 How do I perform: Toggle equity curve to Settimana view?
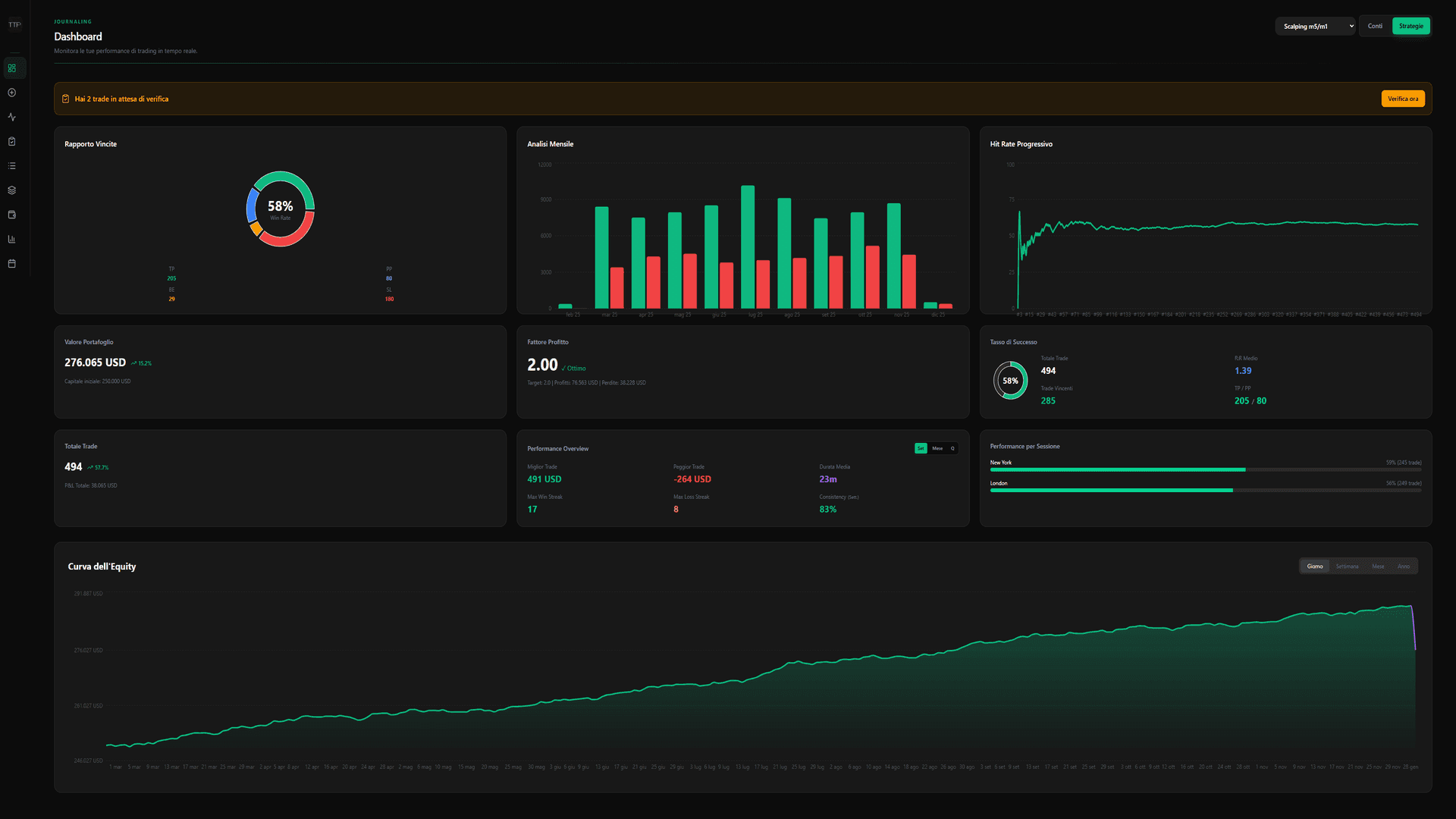pos(1347,566)
